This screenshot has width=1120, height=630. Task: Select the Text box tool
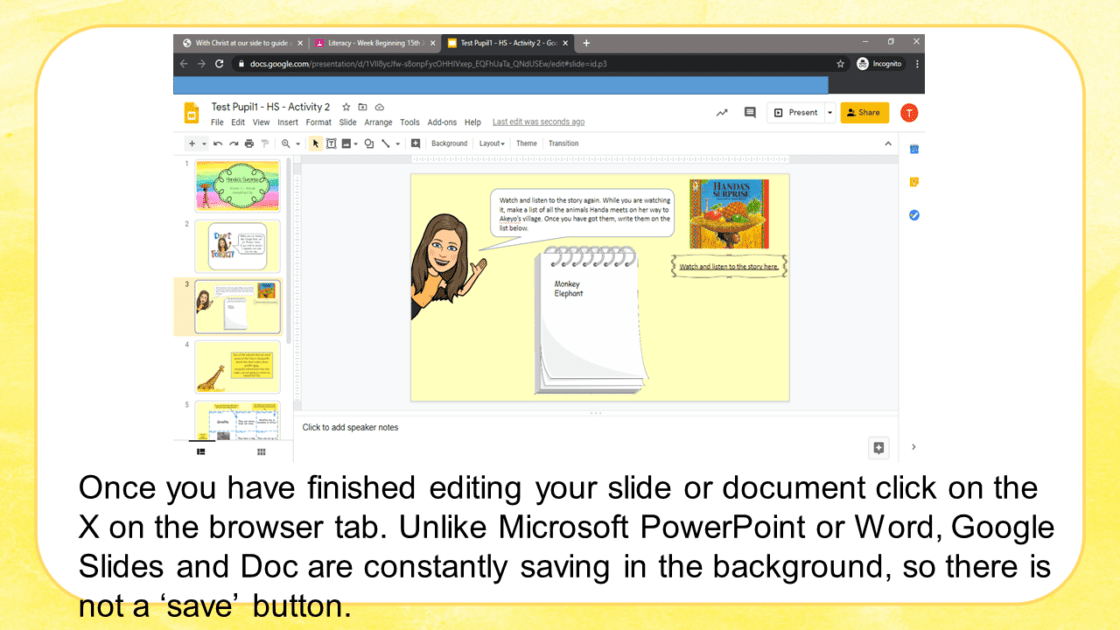coord(331,144)
